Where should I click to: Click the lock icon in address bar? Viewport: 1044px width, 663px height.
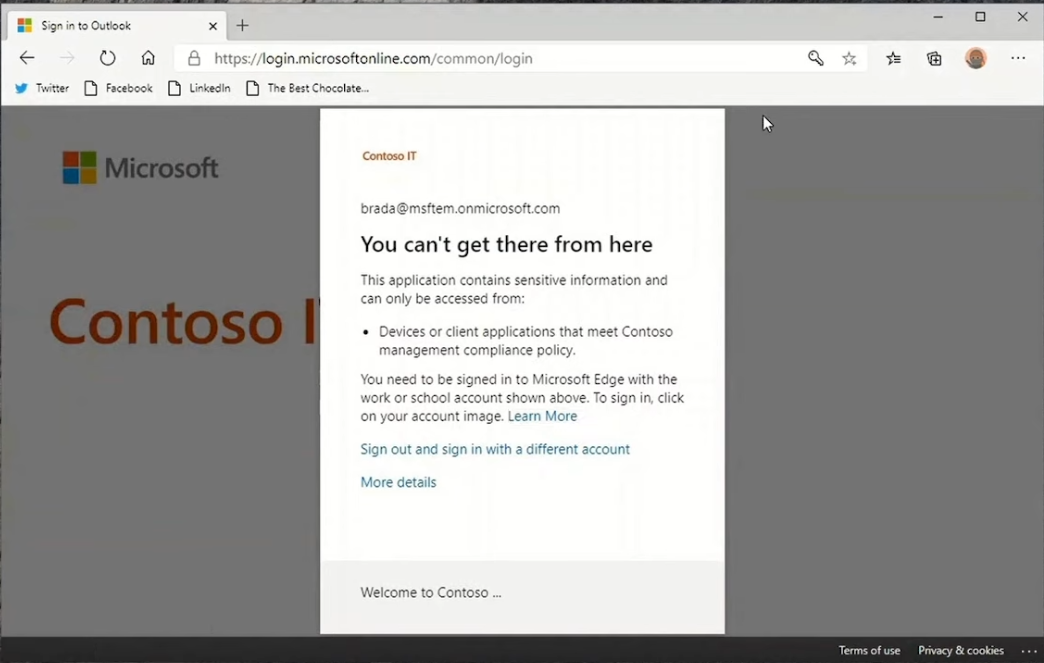point(194,59)
